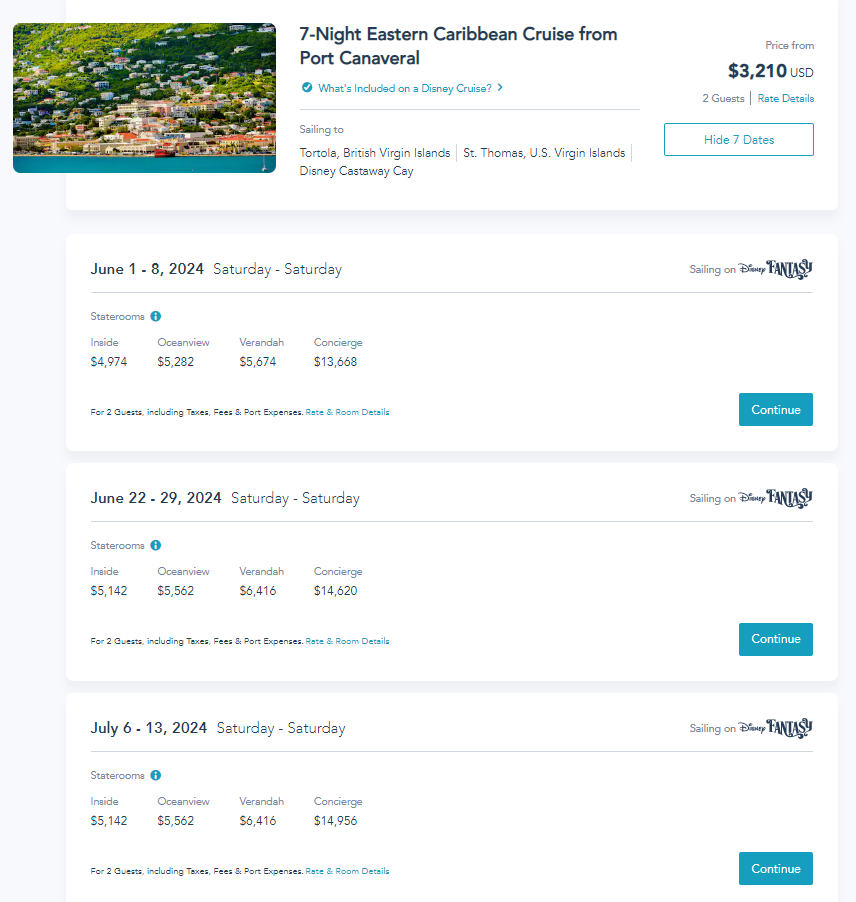Image resolution: width=856 pixels, height=902 pixels.
Task: Click Staterooms info icon for July 6 sailing
Action: tap(156, 775)
